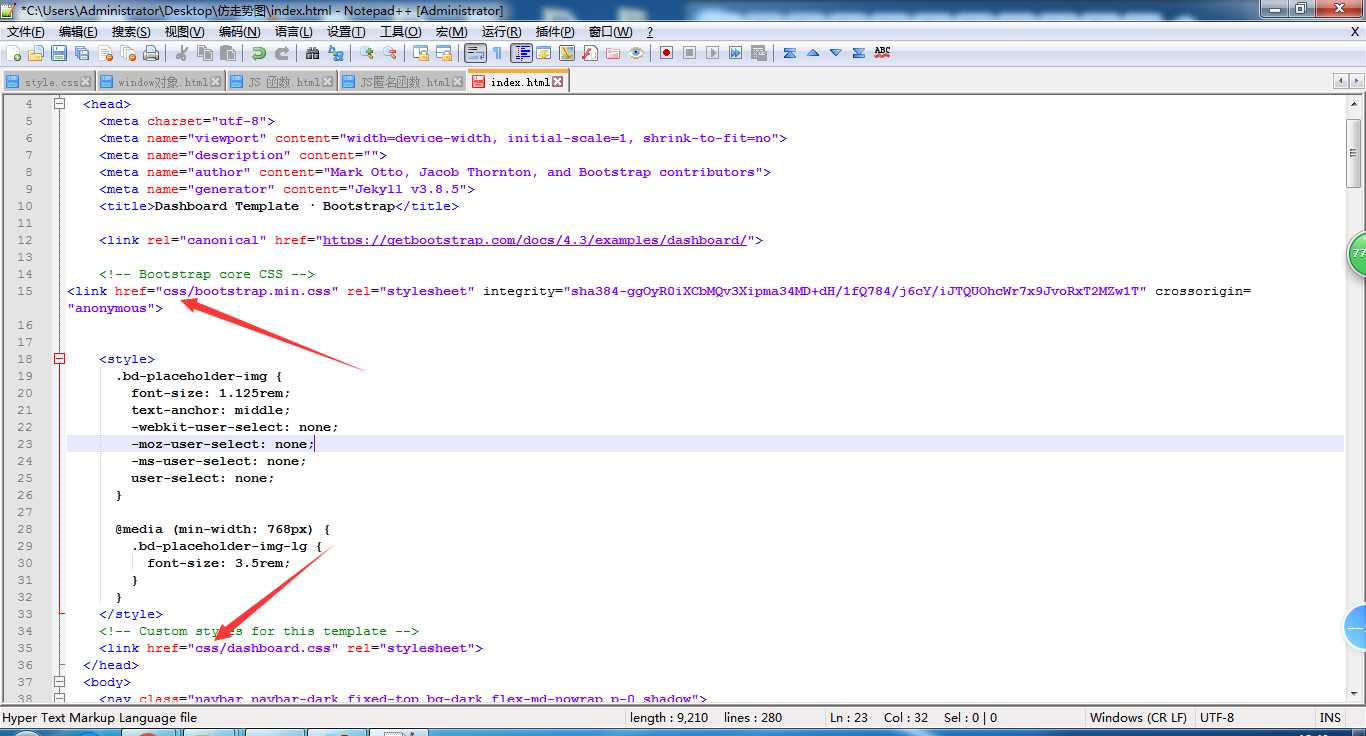Close the index.html tab
This screenshot has height=736, width=1366.
tap(557, 82)
